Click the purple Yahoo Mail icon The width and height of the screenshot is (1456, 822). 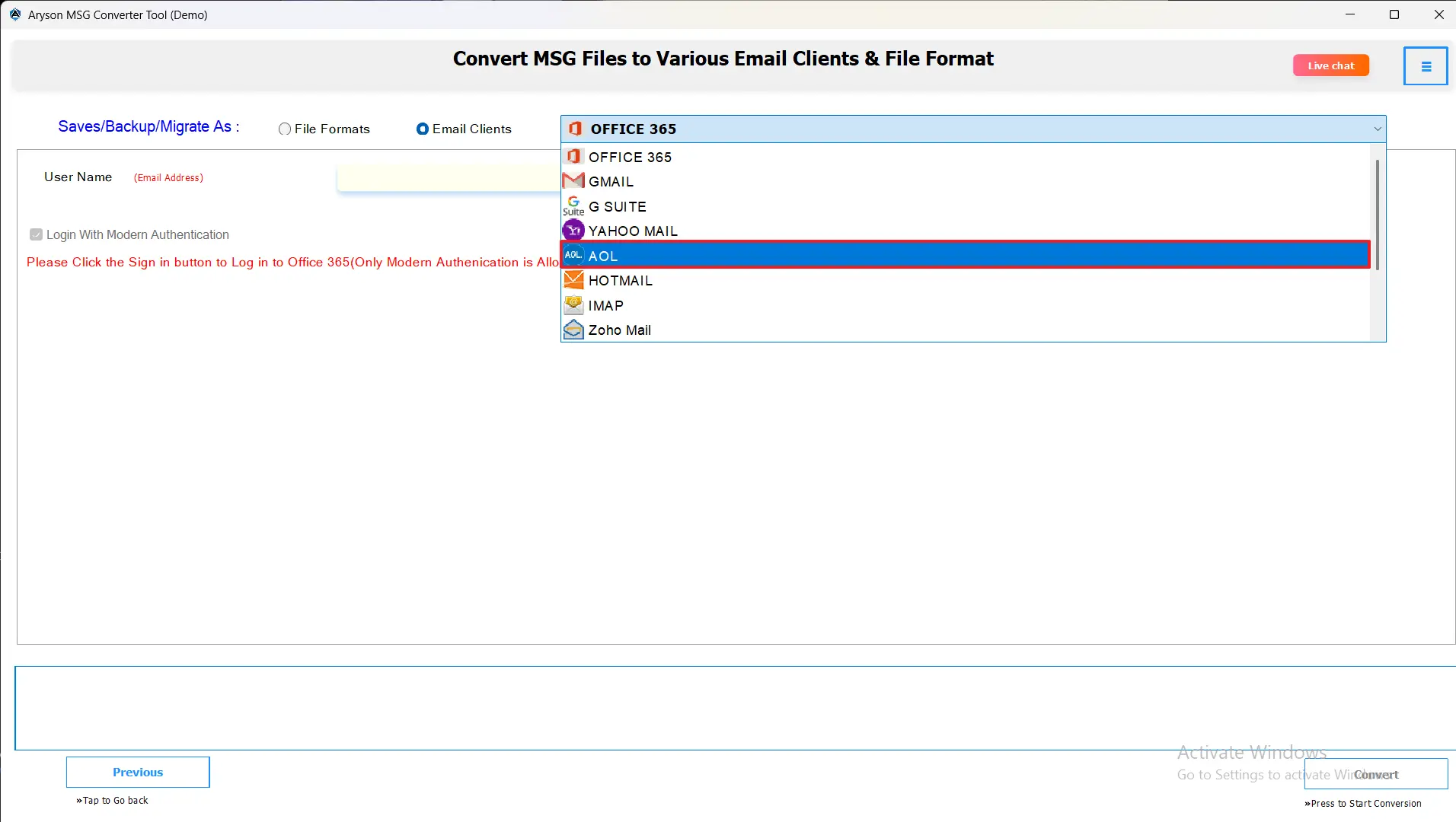click(573, 230)
